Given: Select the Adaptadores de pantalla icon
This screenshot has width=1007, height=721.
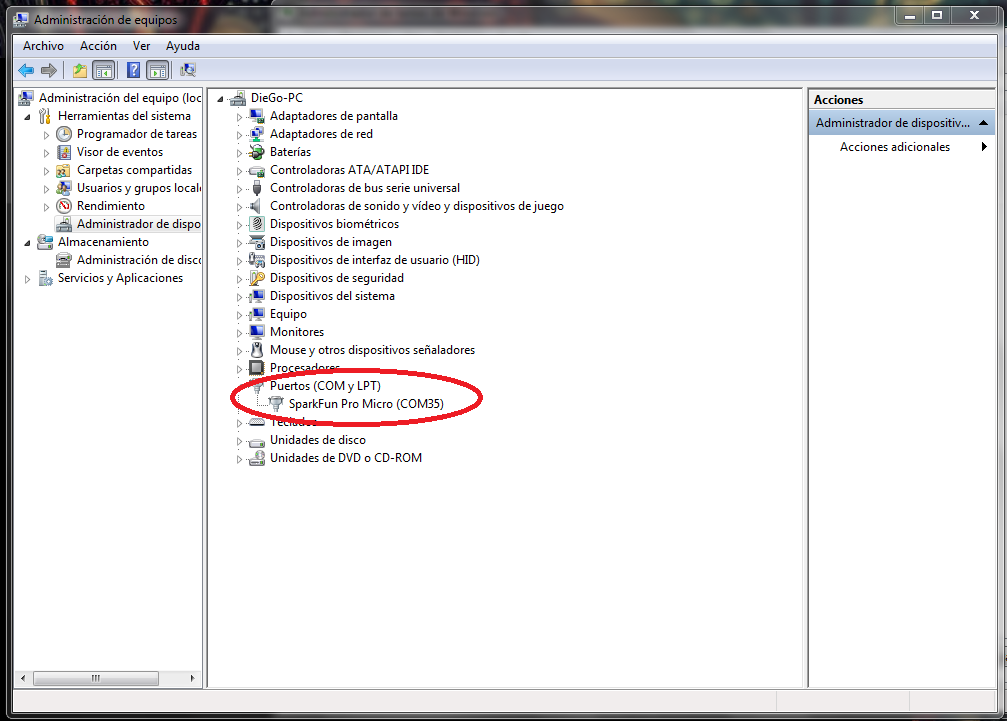Looking at the screenshot, I should tap(257, 116).
